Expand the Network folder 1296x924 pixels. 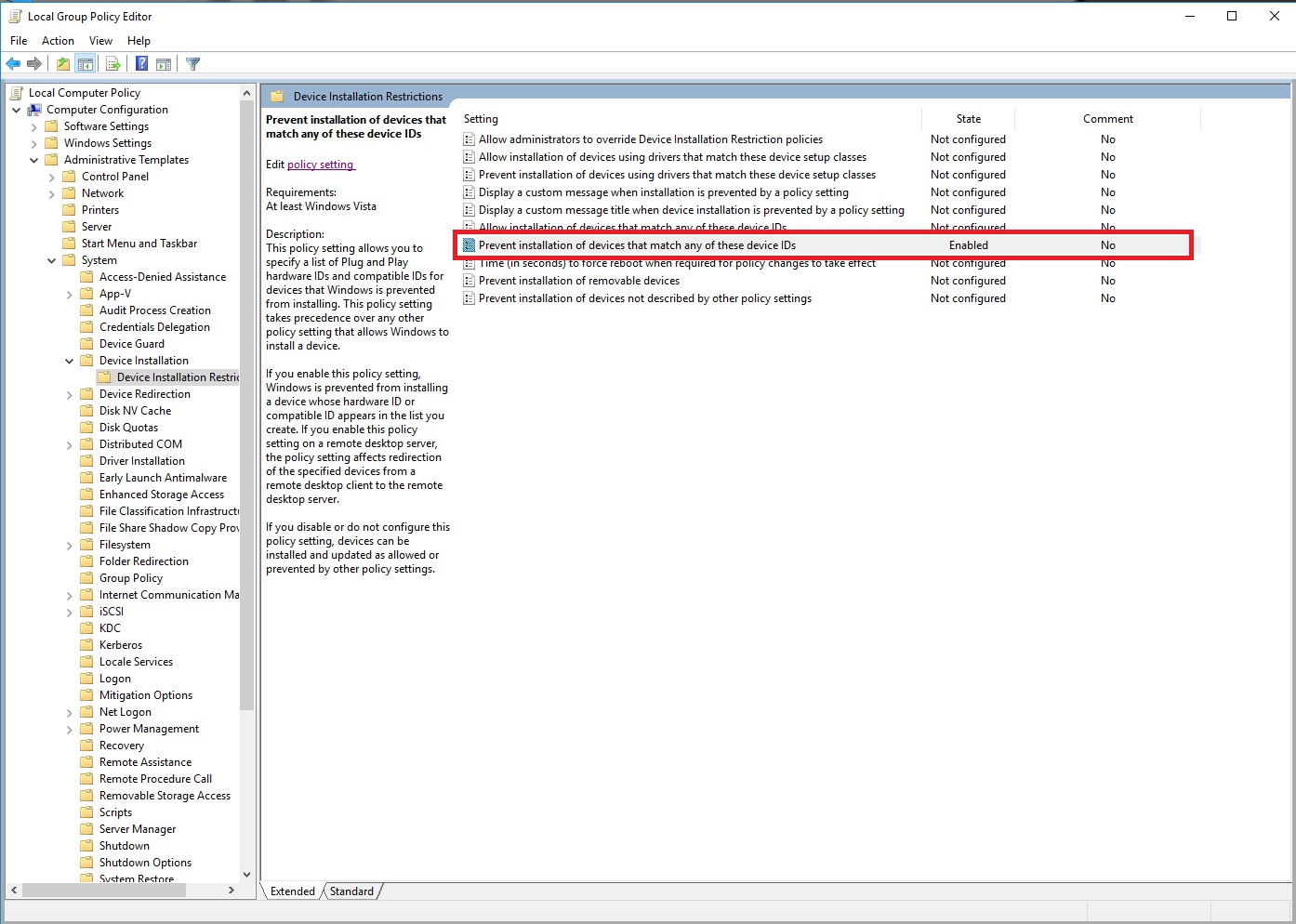point(52,193)
